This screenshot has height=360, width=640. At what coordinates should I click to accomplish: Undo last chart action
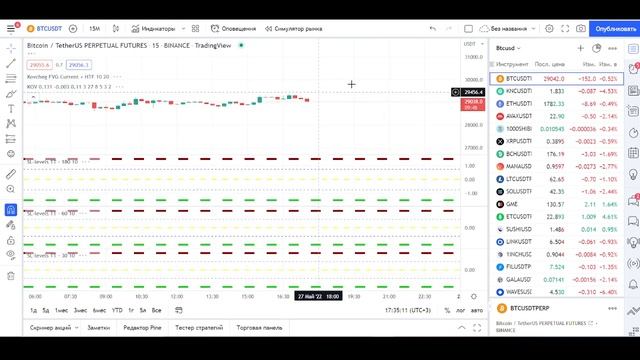[433, 29]
